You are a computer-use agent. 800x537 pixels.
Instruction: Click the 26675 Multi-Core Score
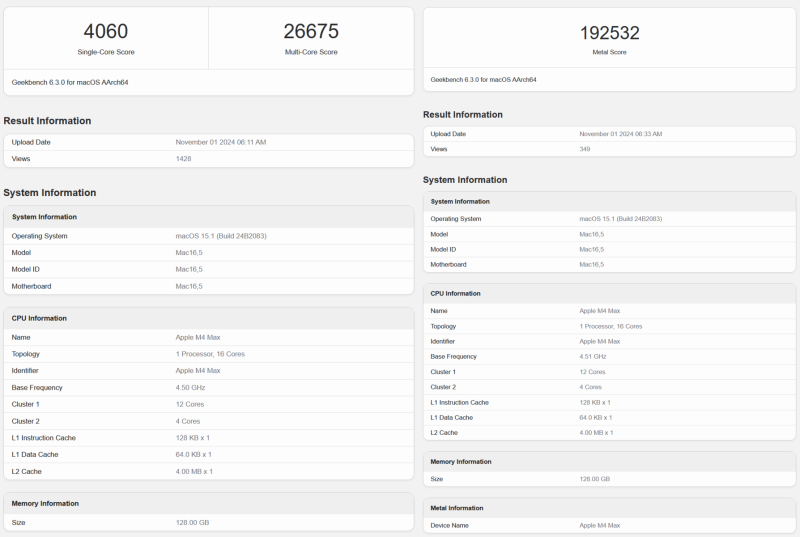coord(310,32)
